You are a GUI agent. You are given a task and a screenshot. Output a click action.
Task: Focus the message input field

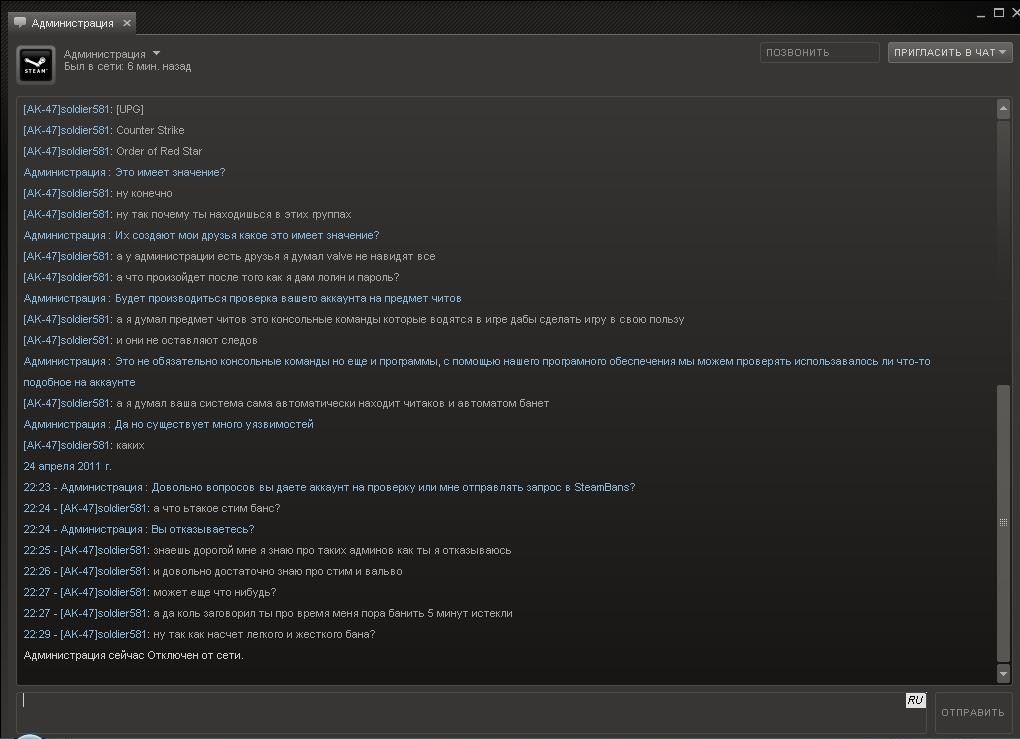tap(472, 712)
